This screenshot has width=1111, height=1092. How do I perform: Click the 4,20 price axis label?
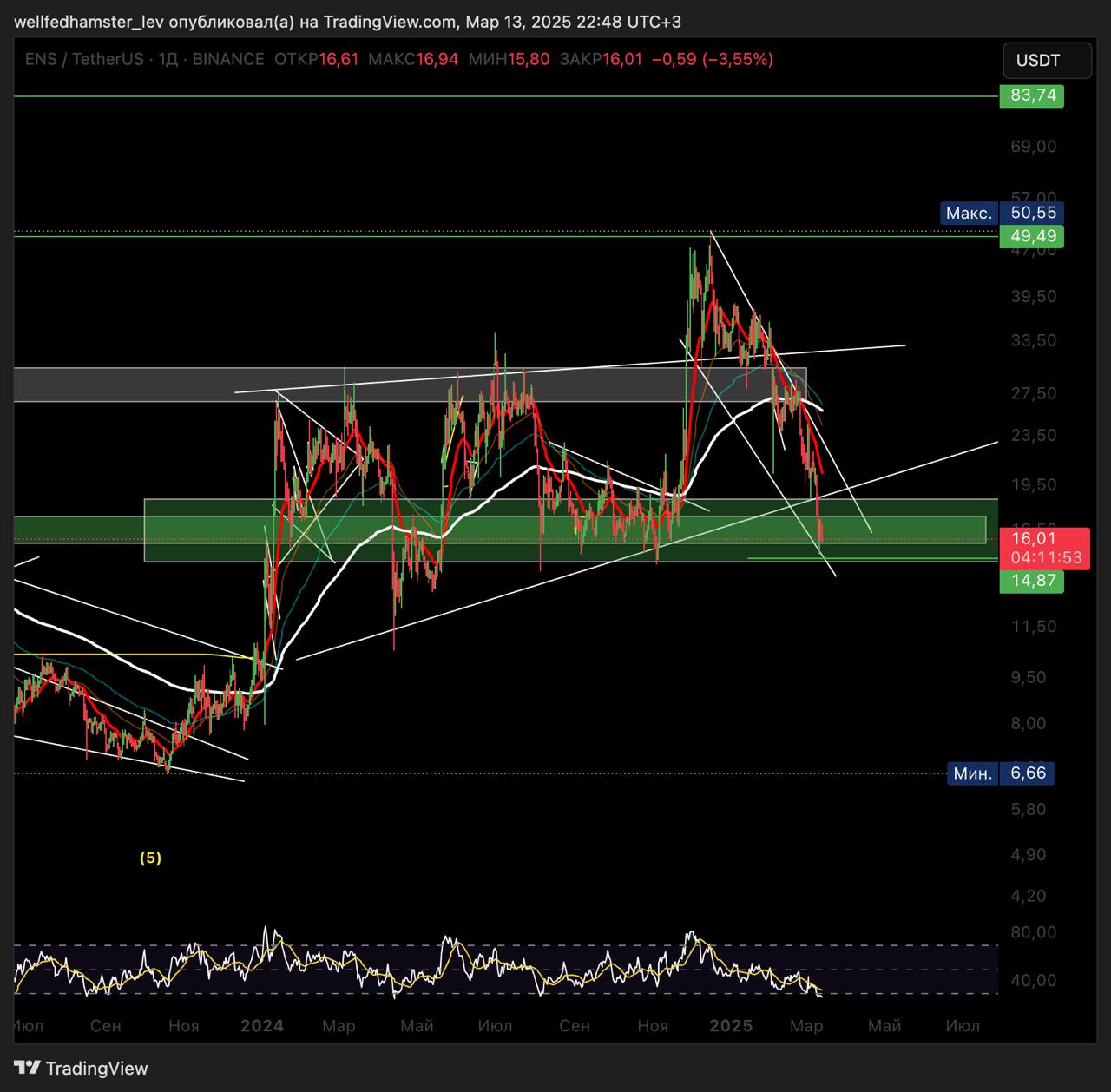coord(1029,896)
